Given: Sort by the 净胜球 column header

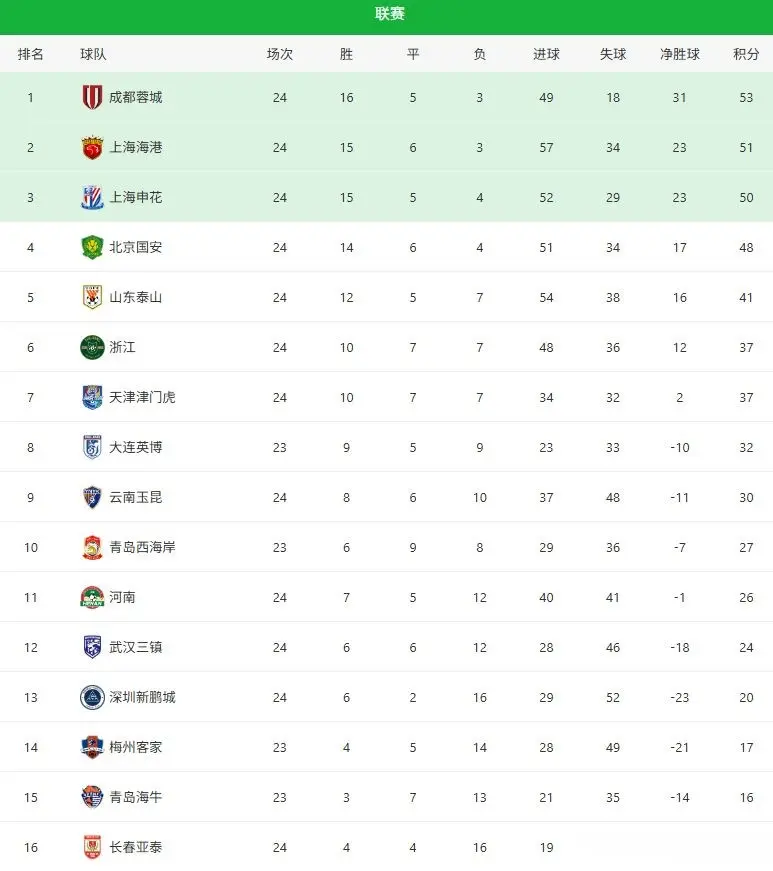Looking at the screenshot, I should click(679, 54).
